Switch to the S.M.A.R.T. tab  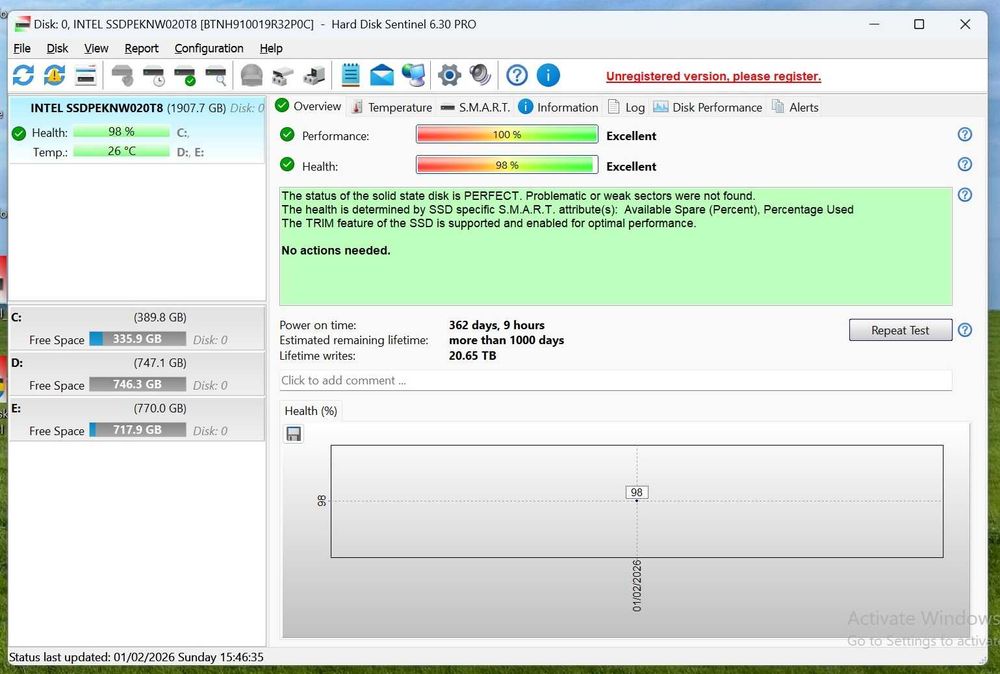point(476,107)
